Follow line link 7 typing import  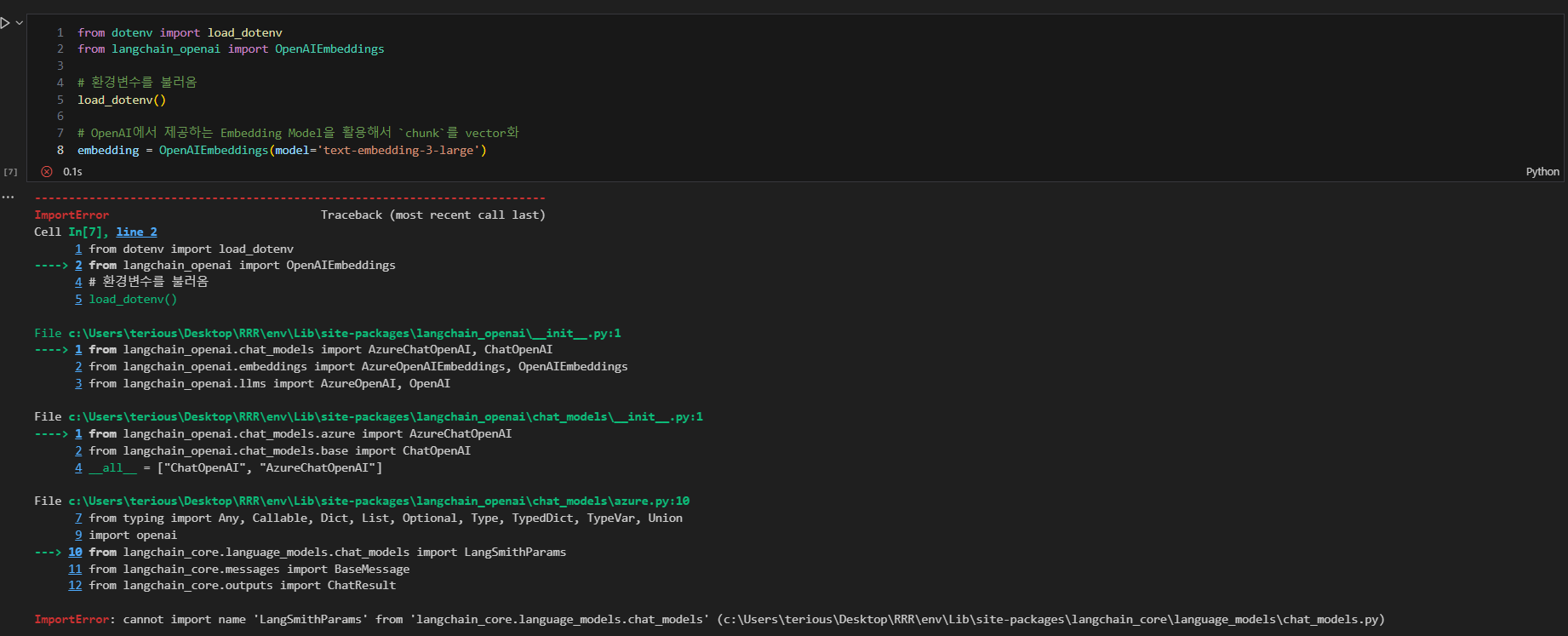(x=78, y=518)
